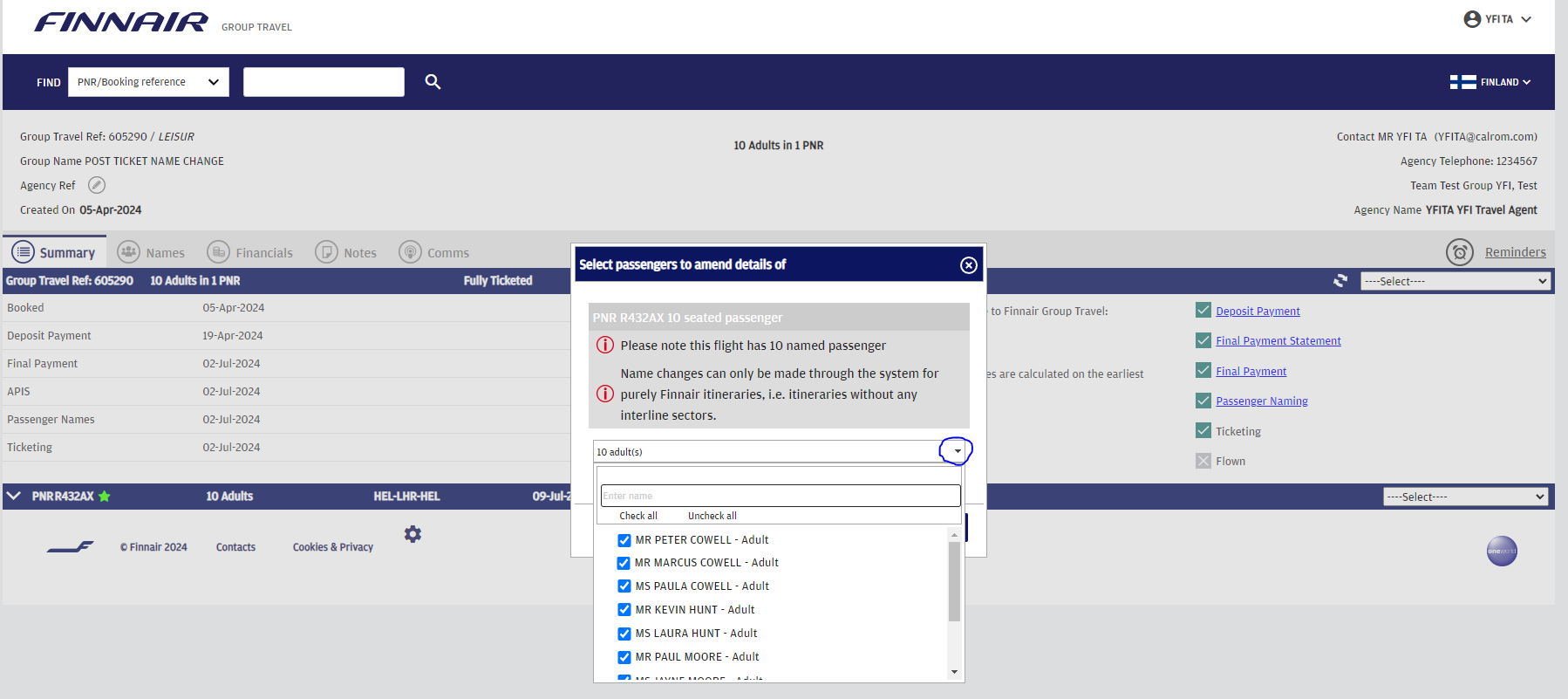Close the Select passengers dialog

pos(968,265)
